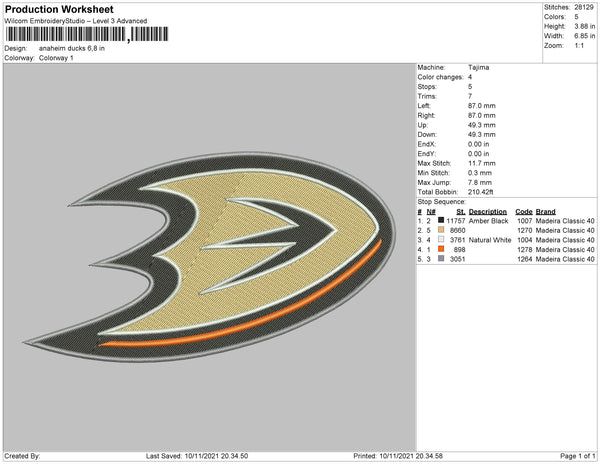Click stitch count '8660' in stop sequence
600x464 pixels.
pyautogui.click(x=458, y=231)
